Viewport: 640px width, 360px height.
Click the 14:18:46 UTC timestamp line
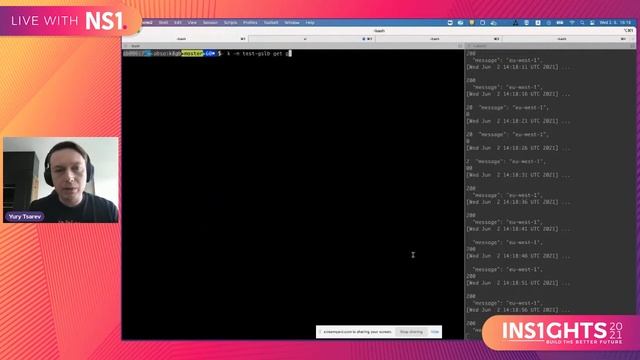(518, 256)
